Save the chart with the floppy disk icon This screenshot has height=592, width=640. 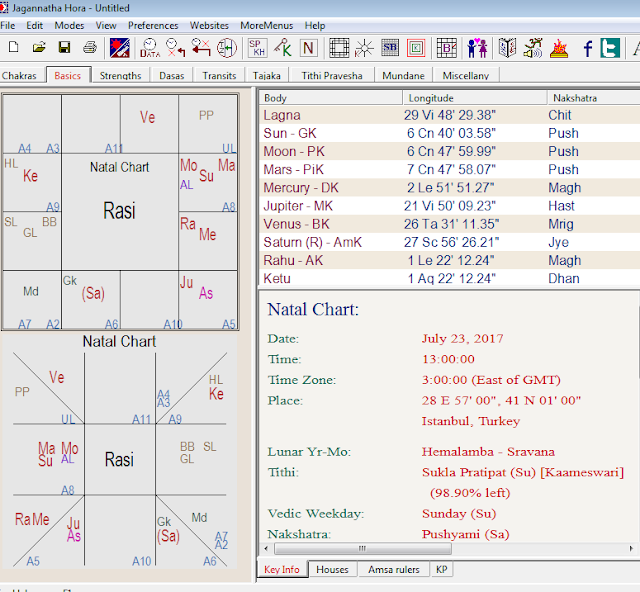pos(64,47)
